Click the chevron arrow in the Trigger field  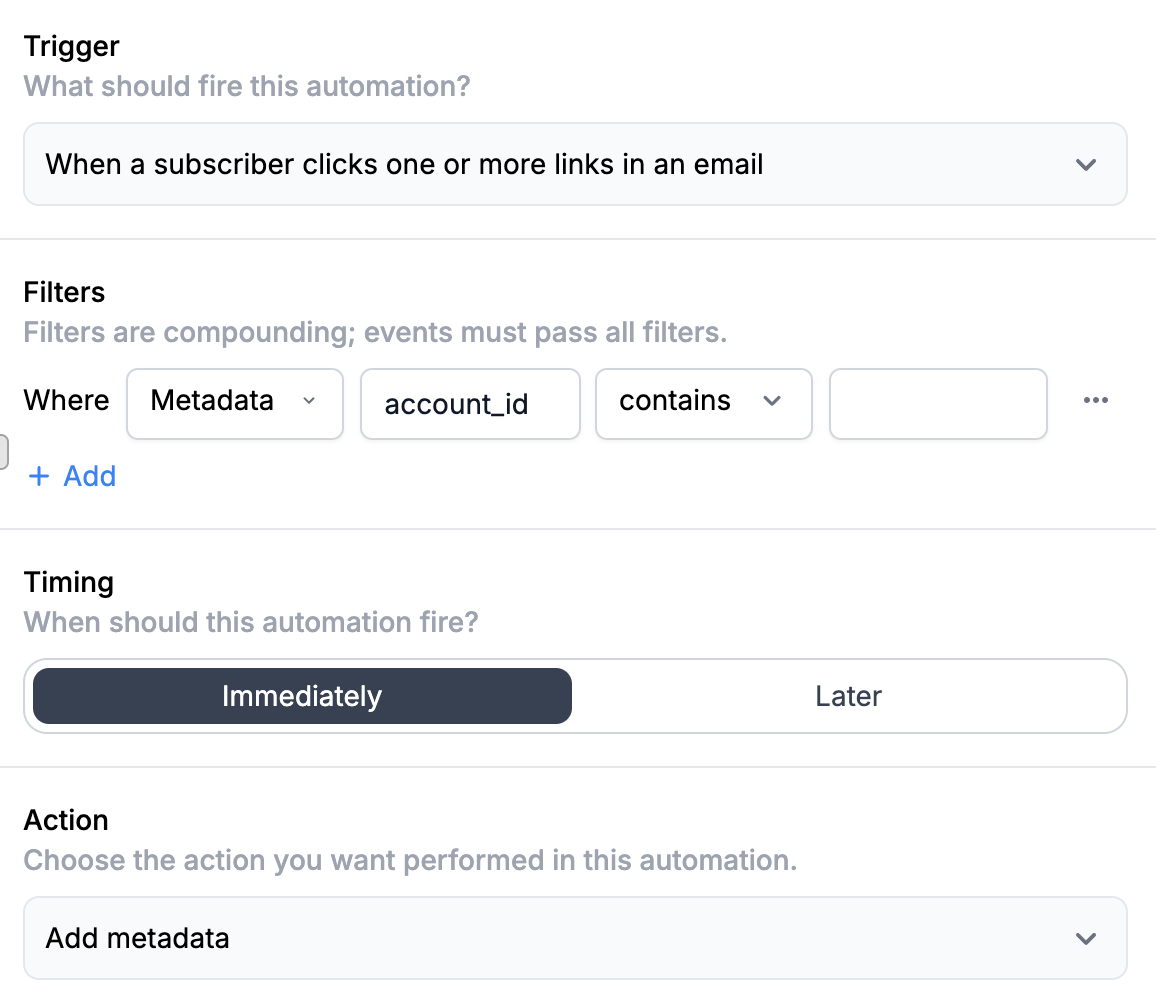(1086, 165)
